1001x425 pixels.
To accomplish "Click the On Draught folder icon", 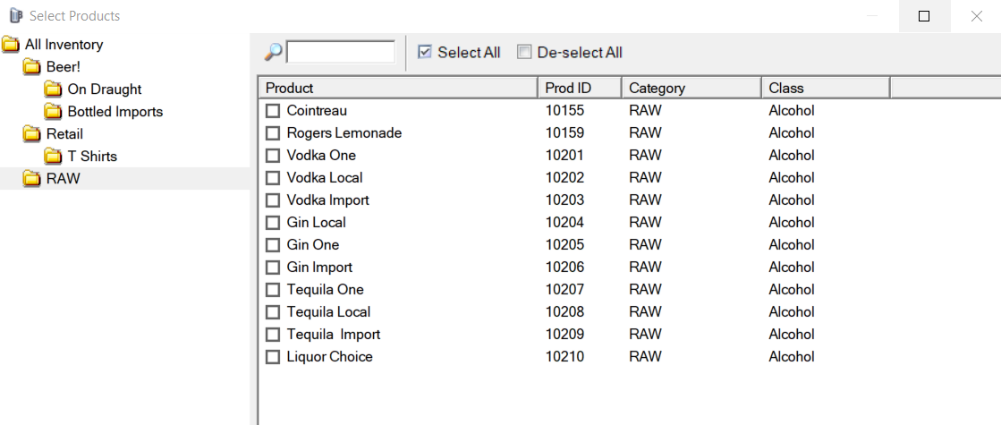I will pos(53,89).
